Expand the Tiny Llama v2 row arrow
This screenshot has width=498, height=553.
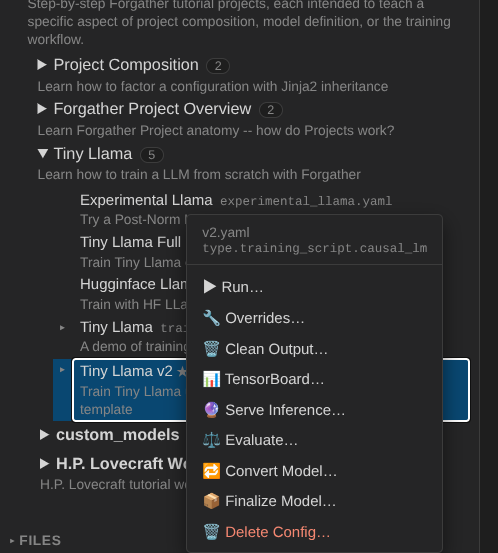click(62, 370)
